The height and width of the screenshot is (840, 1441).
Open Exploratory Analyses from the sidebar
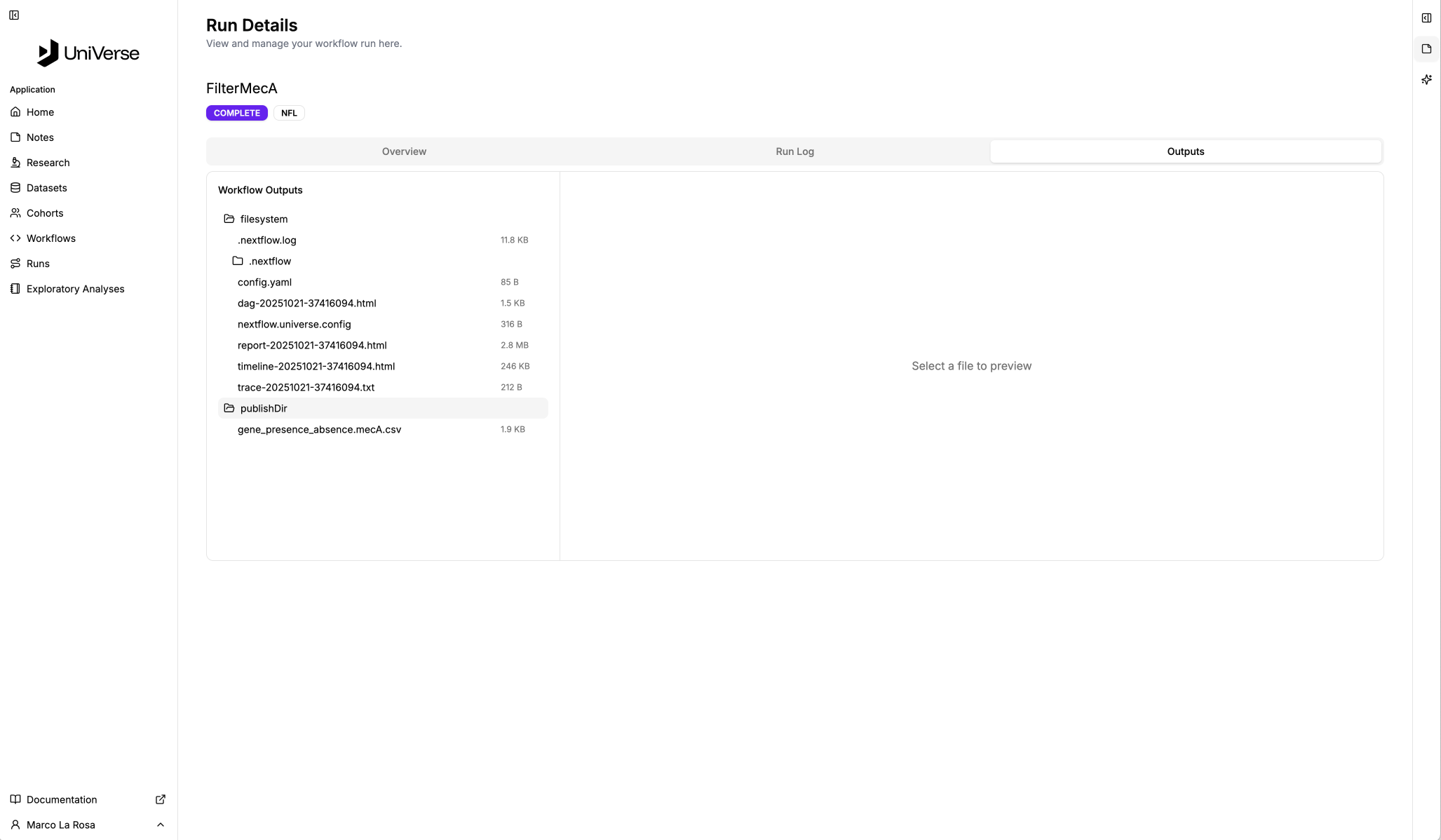click(75, 289)
